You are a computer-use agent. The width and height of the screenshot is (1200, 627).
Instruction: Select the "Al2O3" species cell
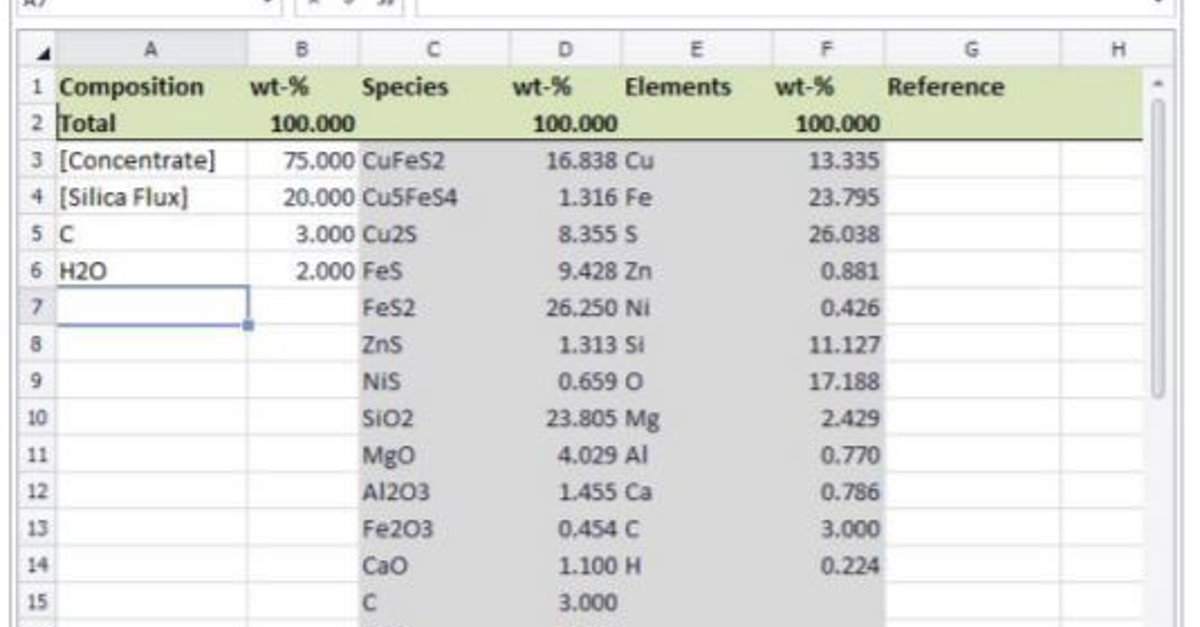coord(434,492)
